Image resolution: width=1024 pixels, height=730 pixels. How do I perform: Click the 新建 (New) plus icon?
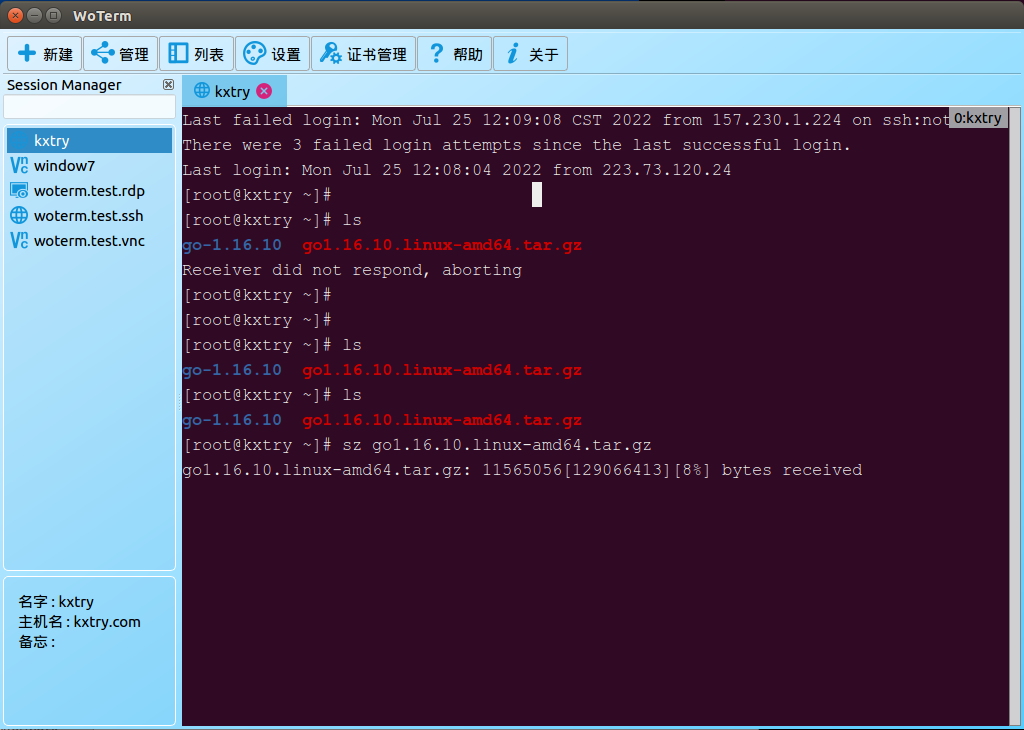pyautogui.click(x=27, y=53)
